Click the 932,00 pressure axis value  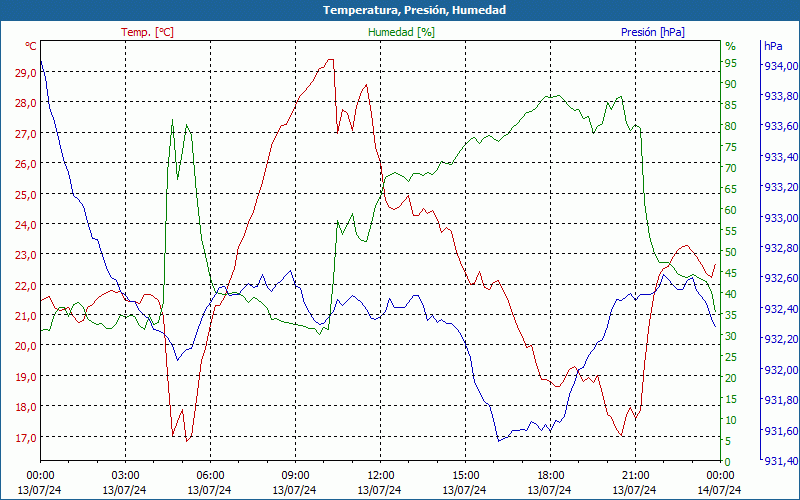coord(780,370)
